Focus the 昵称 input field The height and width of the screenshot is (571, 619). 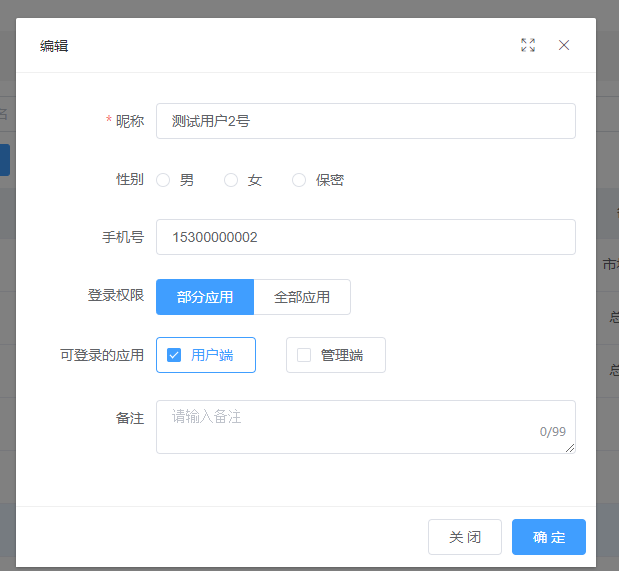point(366,121)
